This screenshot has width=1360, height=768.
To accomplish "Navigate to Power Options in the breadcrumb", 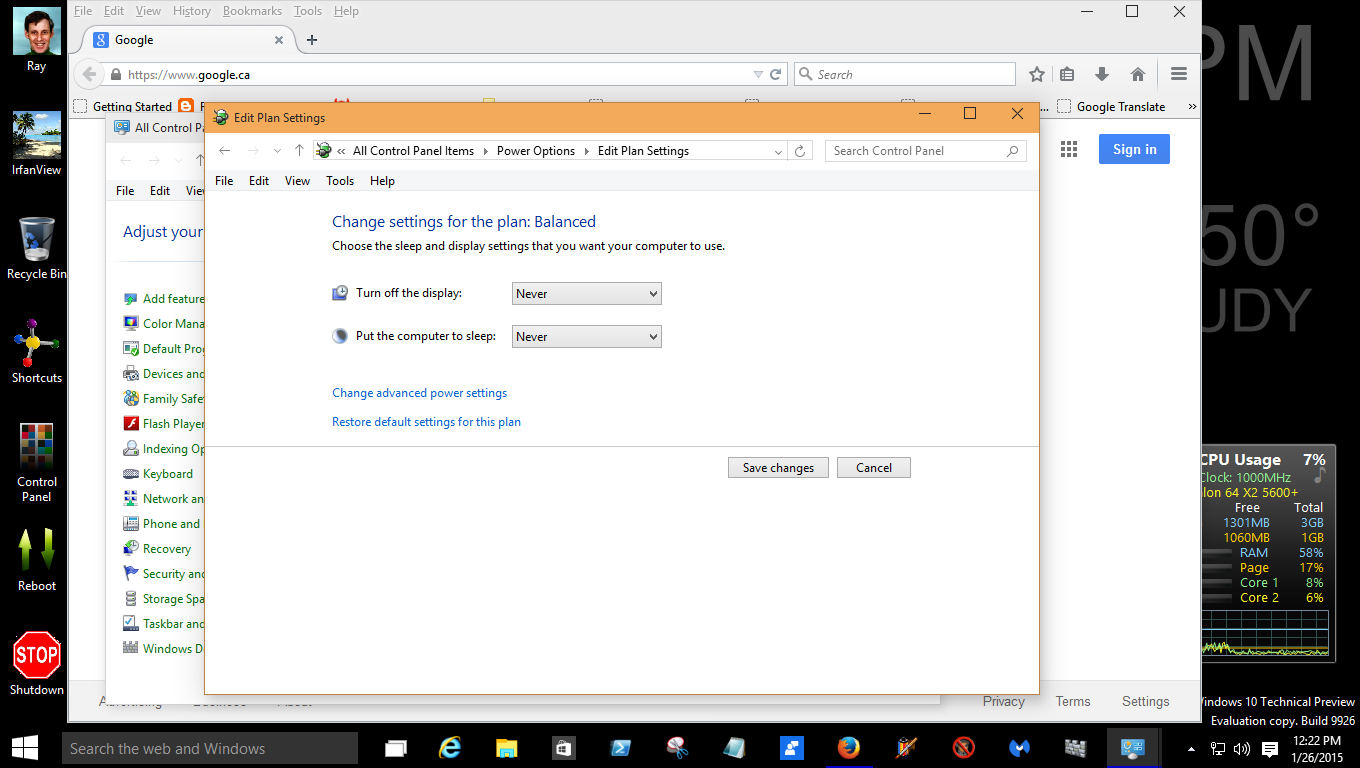I will coord(536,151).
